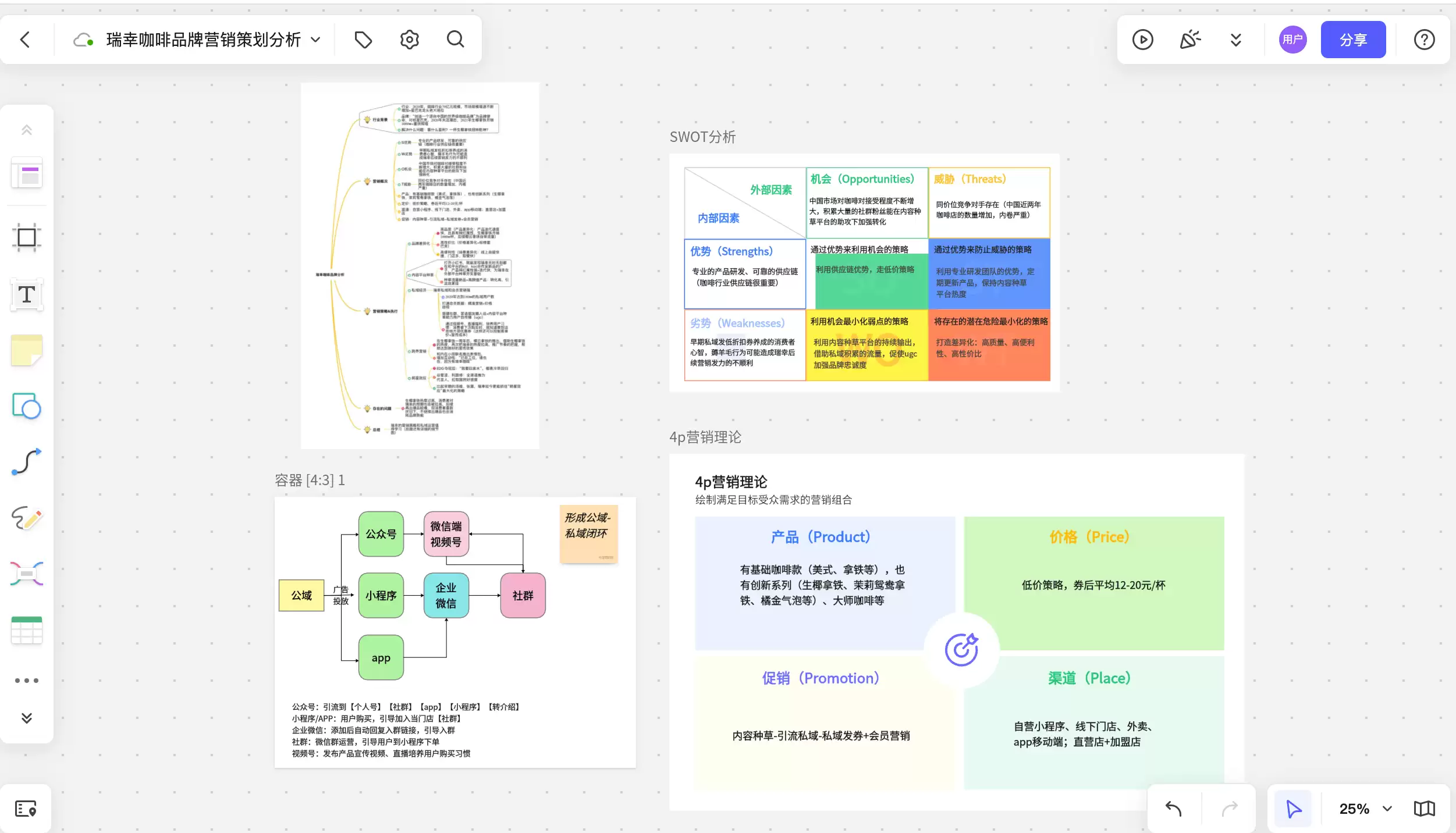The width and height of the screenshot is (1456, 833).
Task: Open the Templates panel icon
Action: (x=27, y=173)
